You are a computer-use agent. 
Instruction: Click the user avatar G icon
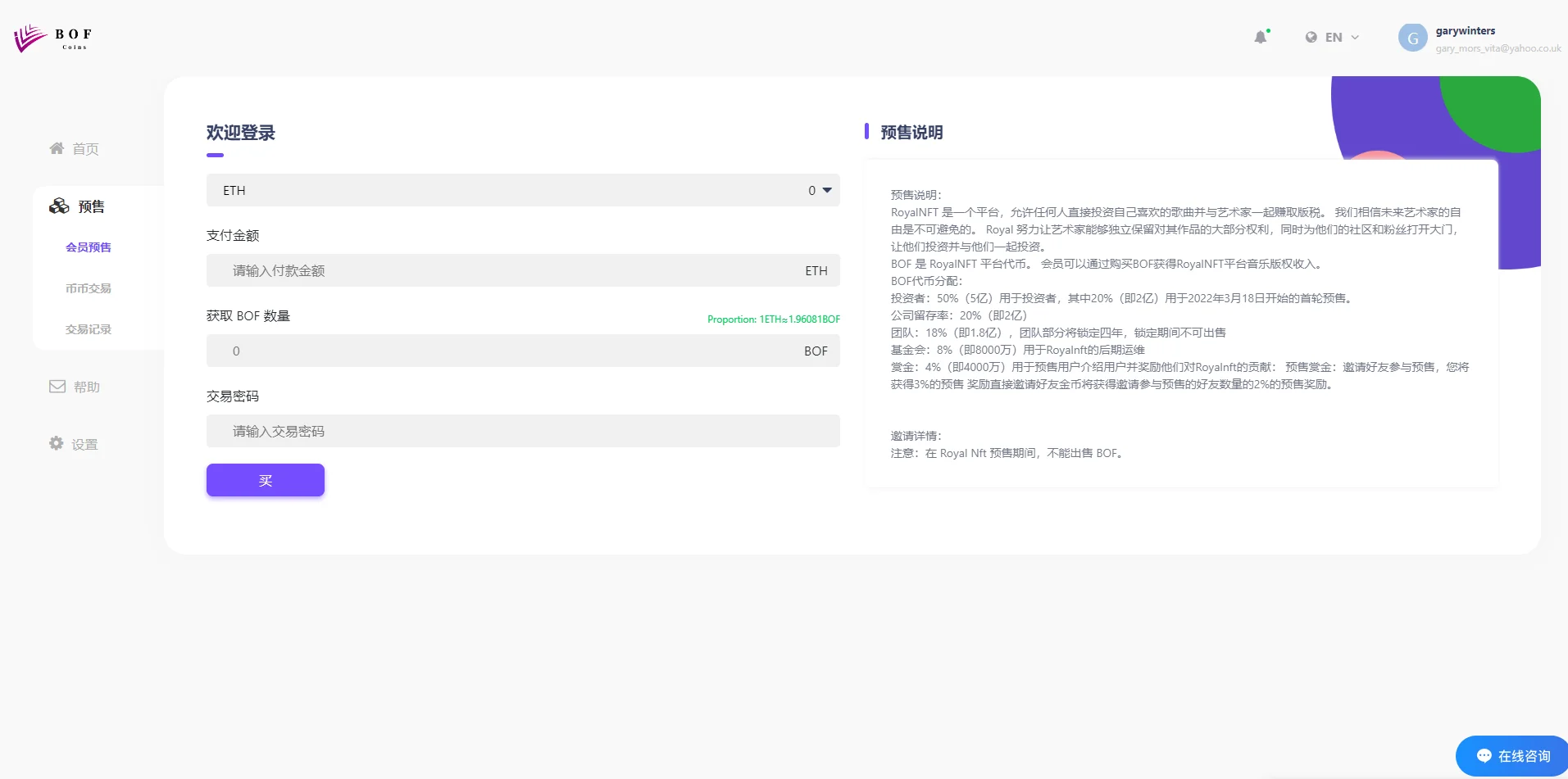pyautogui.click(x=1412, y=38)
